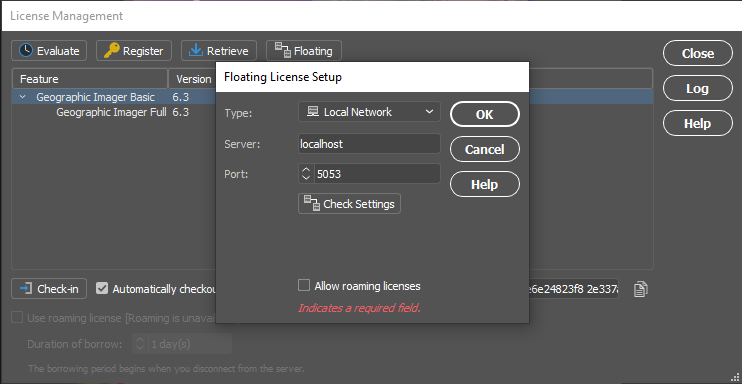Click the download arrow icon on Retrieve
This screenshot has height=384, width=742.
(x=195, y=50)
